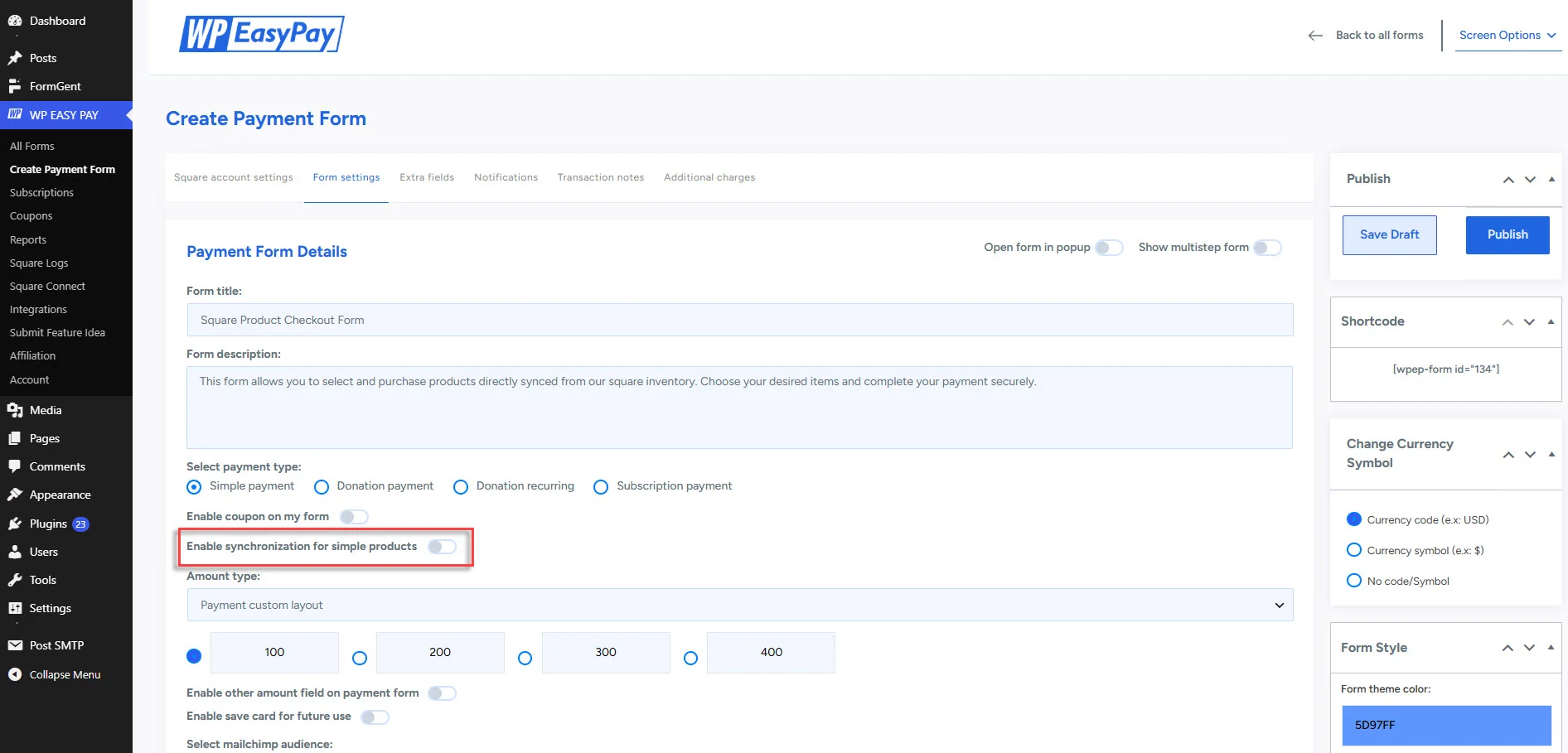Collapse the Form Style panel triangle
The height and width of the screenshot is (753, 1568).
coord(1551,647)
